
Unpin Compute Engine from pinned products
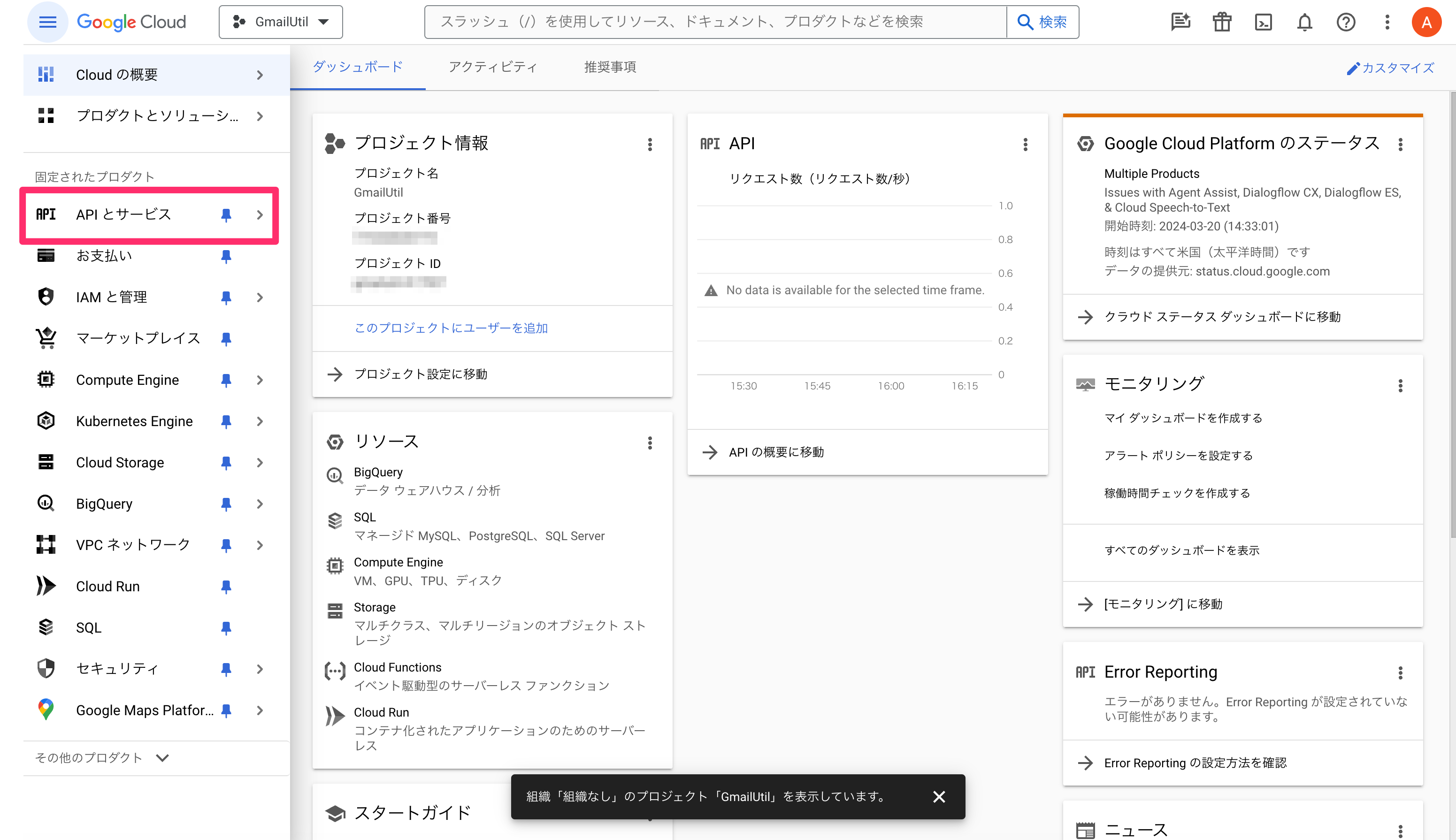click(x=226, y=380)
